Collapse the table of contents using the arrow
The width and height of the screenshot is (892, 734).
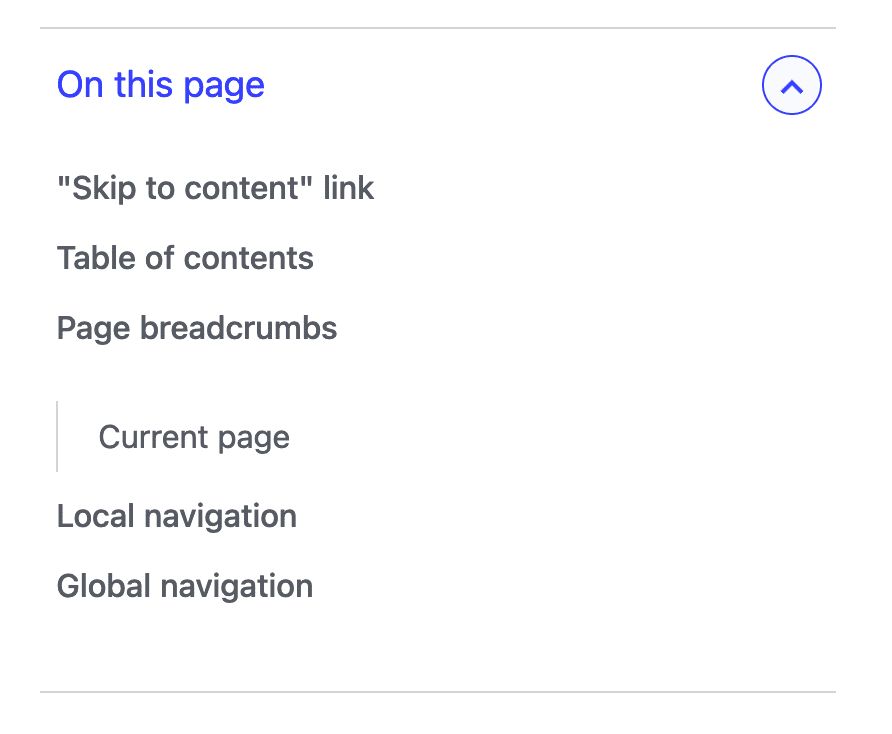click(x=791, y=85)
